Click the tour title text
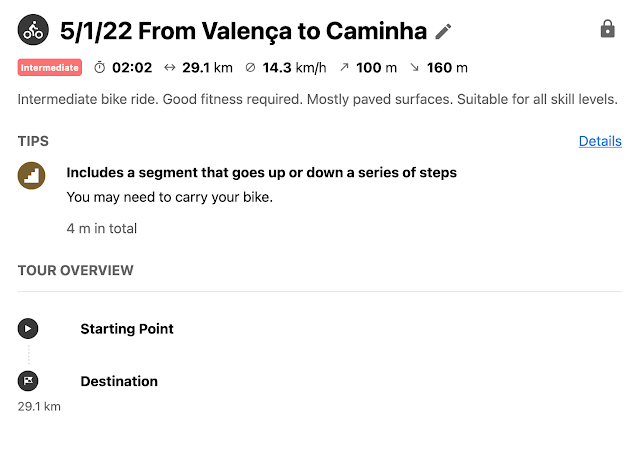 click(243, 31)
